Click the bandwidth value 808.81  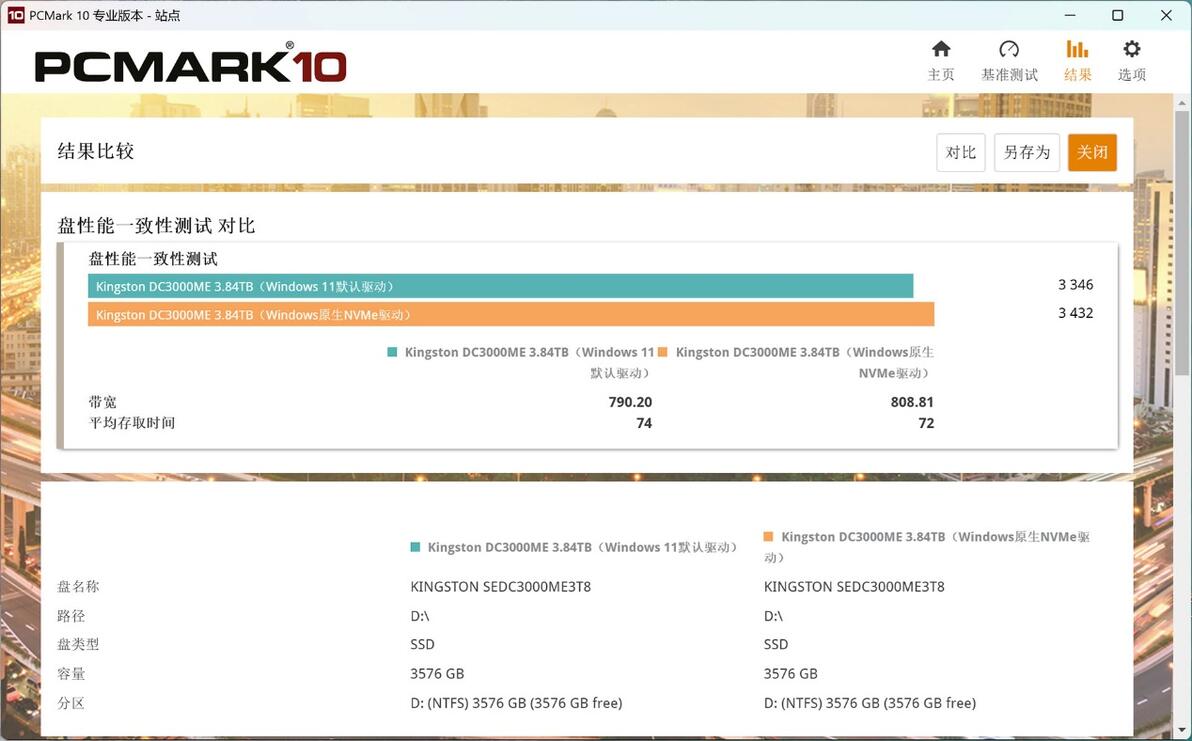click(x=912, y=402)
